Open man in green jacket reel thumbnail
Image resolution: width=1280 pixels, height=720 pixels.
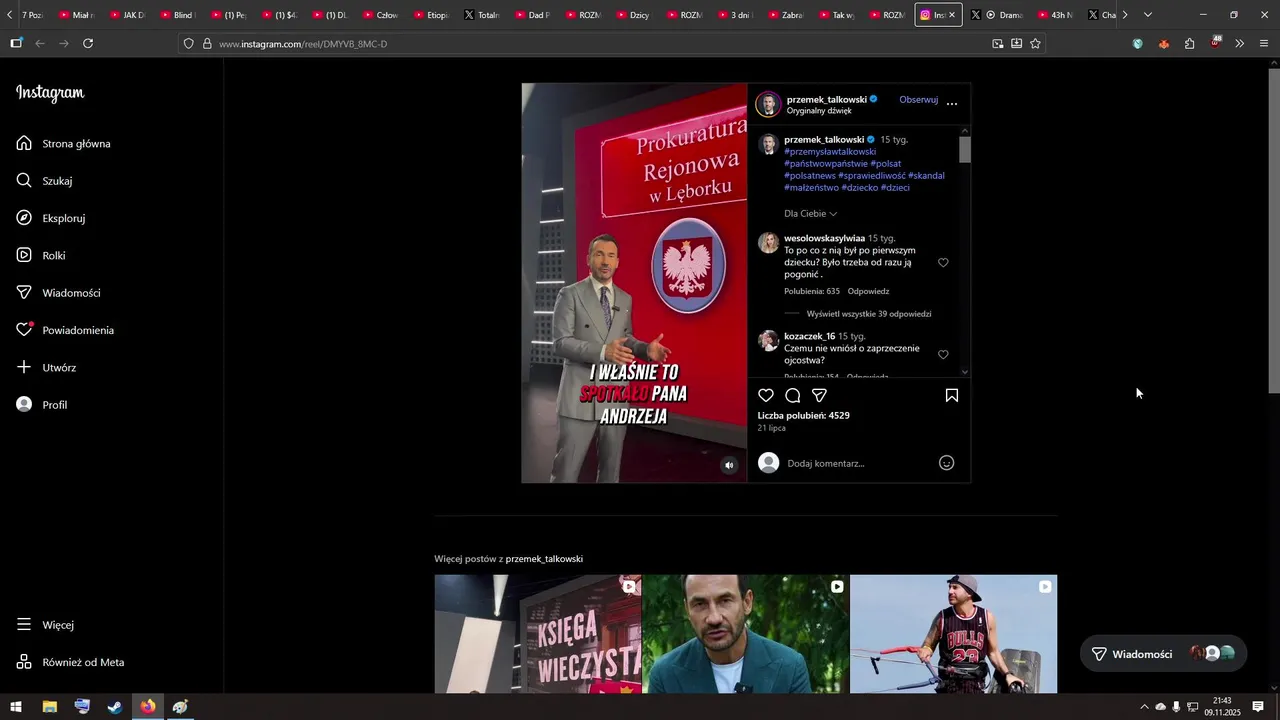point(745,634)
